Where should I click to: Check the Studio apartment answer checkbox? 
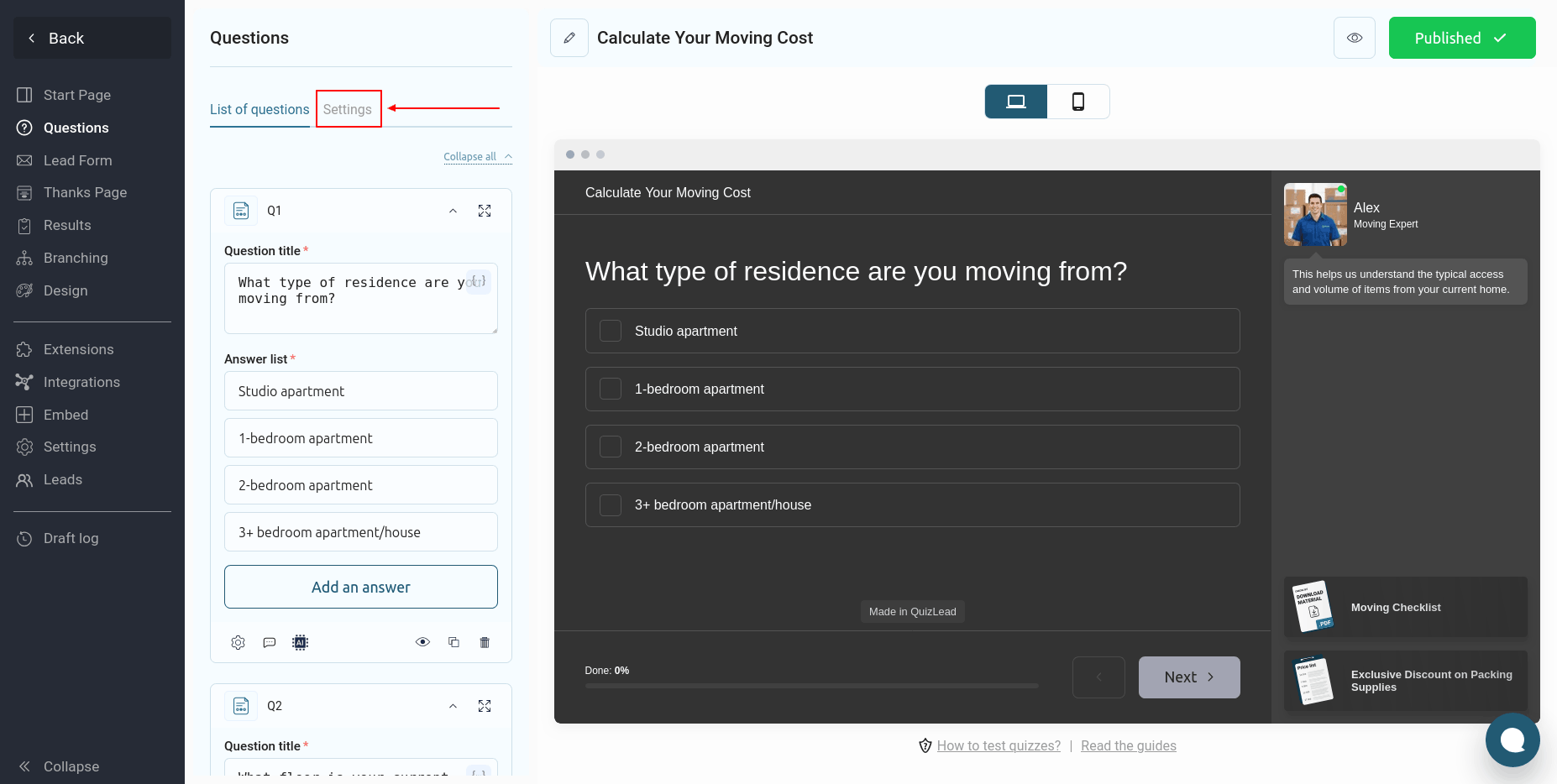point(611,331)
